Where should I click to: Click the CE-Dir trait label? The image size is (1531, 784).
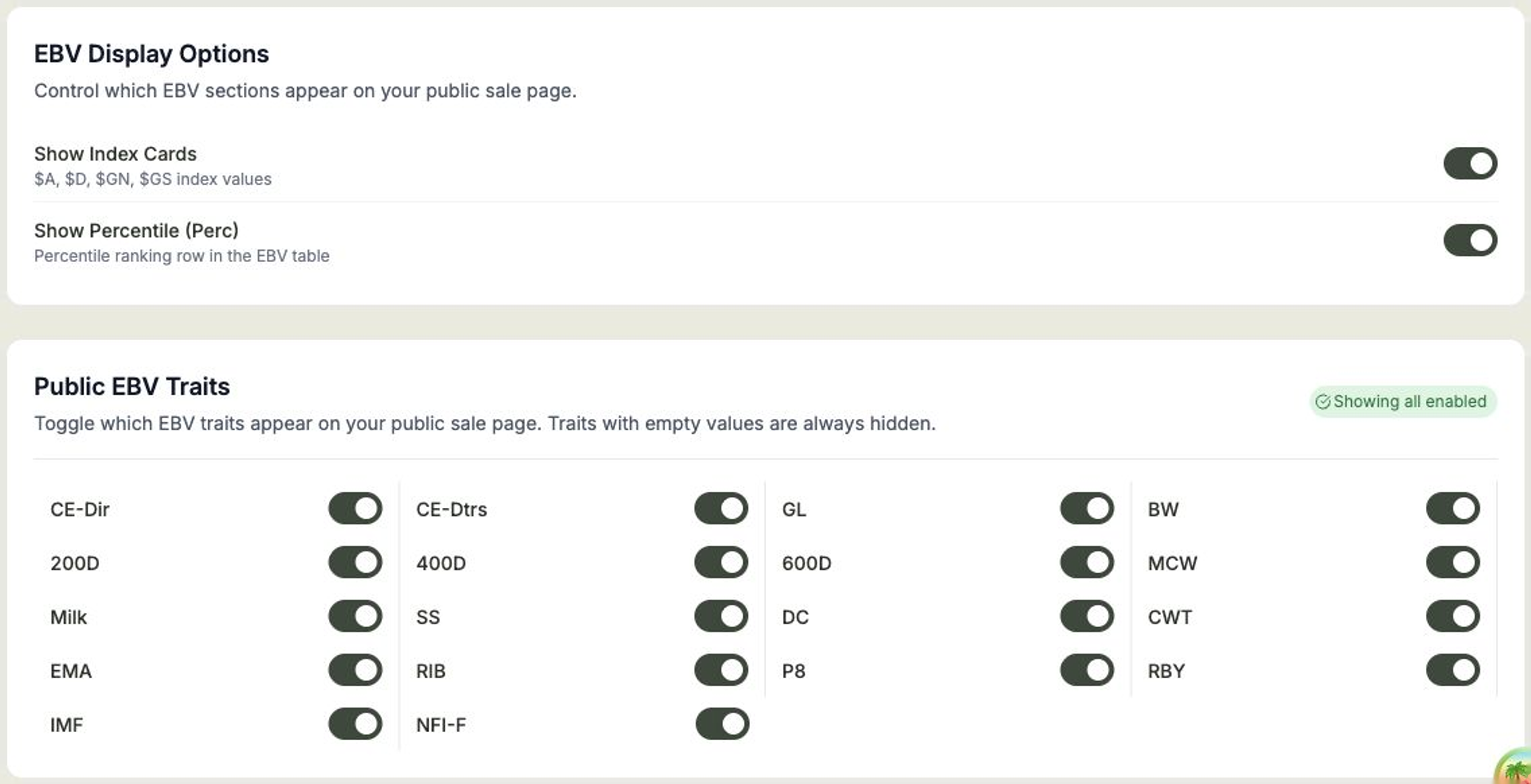80,509
